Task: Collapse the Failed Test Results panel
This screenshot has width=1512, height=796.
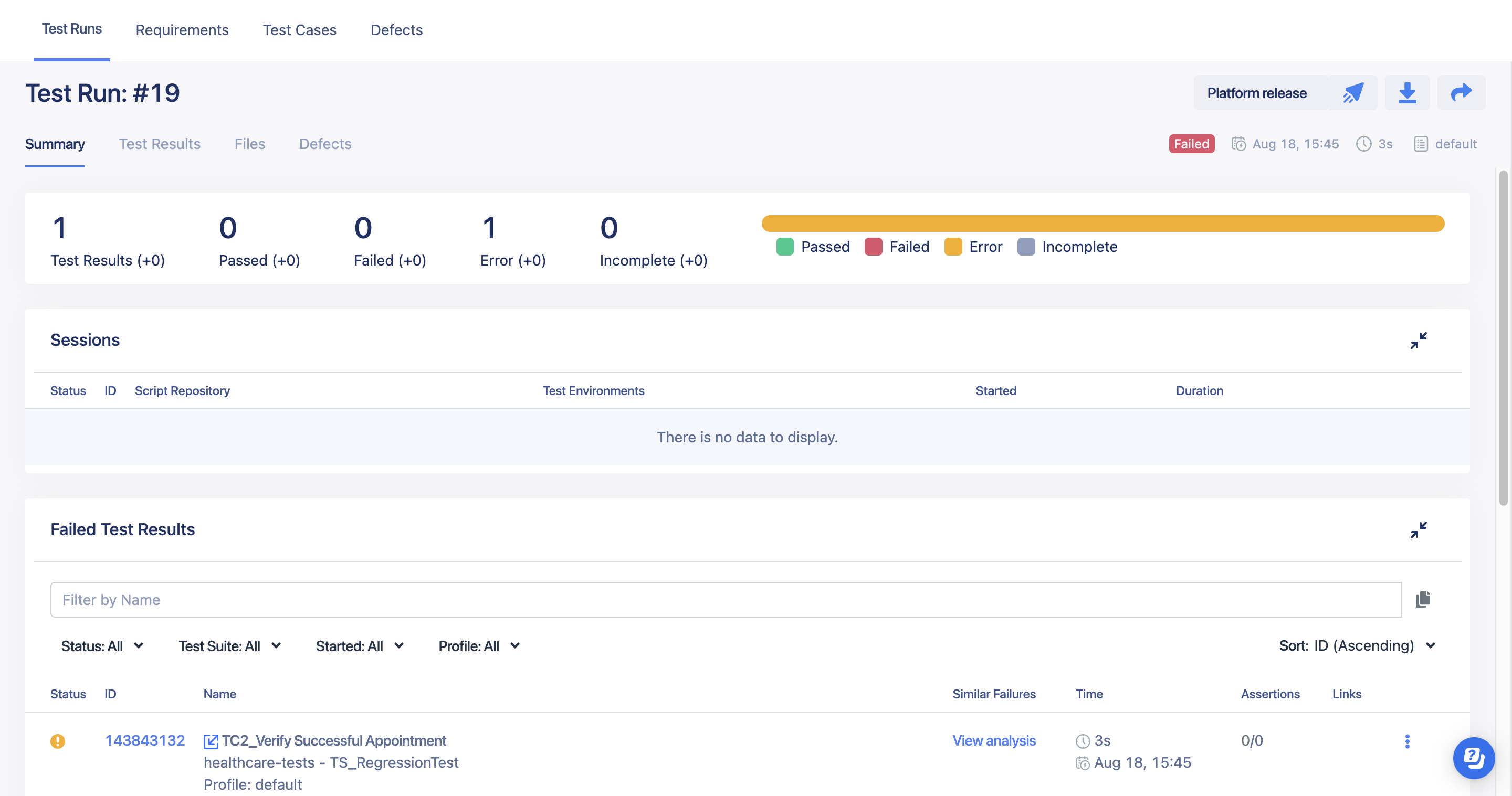Action: 1419,529
